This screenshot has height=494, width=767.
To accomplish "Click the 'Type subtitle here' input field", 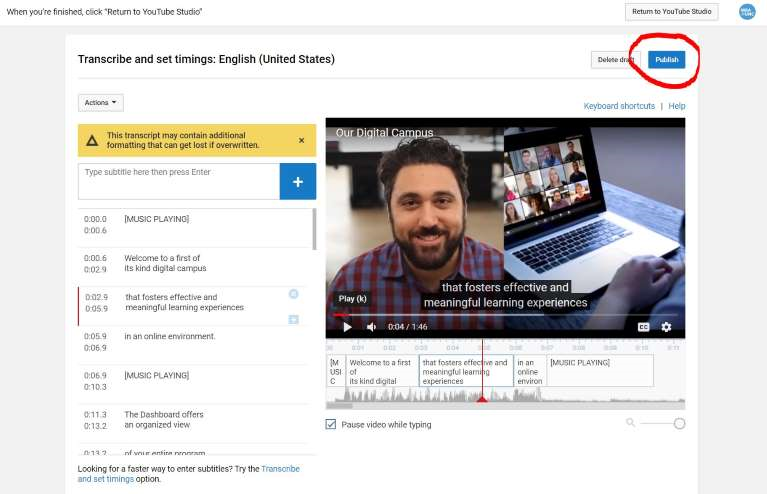I will (178, 181).
